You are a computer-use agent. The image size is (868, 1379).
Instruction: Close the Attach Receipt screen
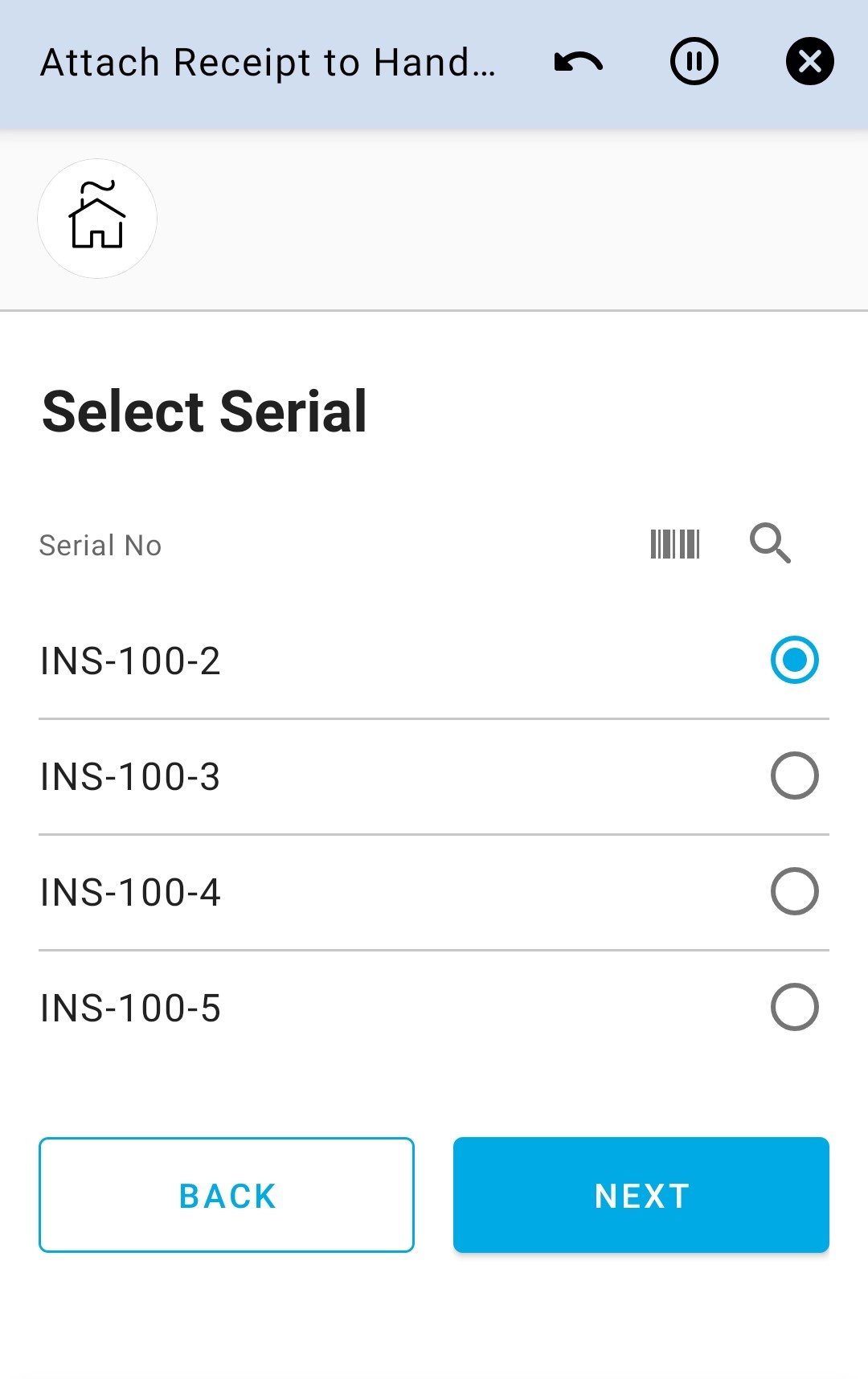click(809, 62)
